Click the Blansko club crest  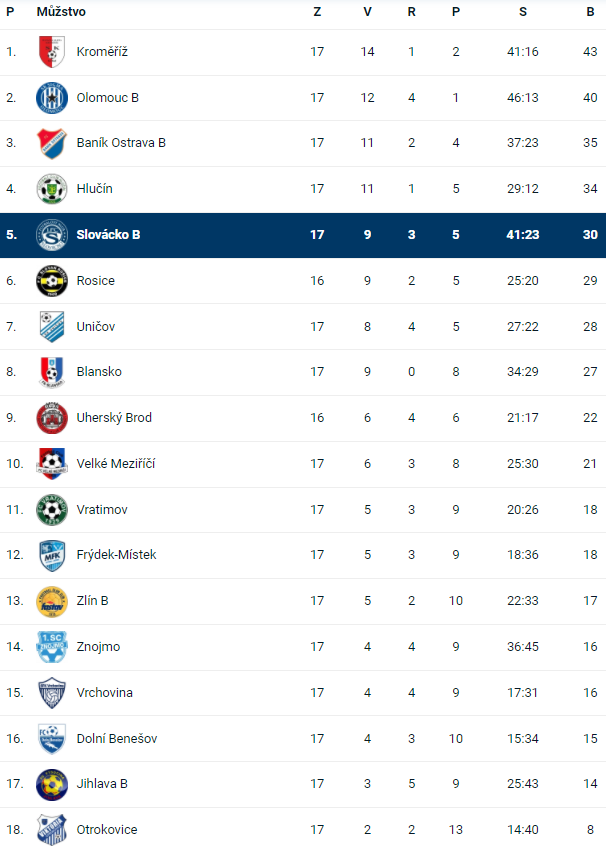click(51, 372)
